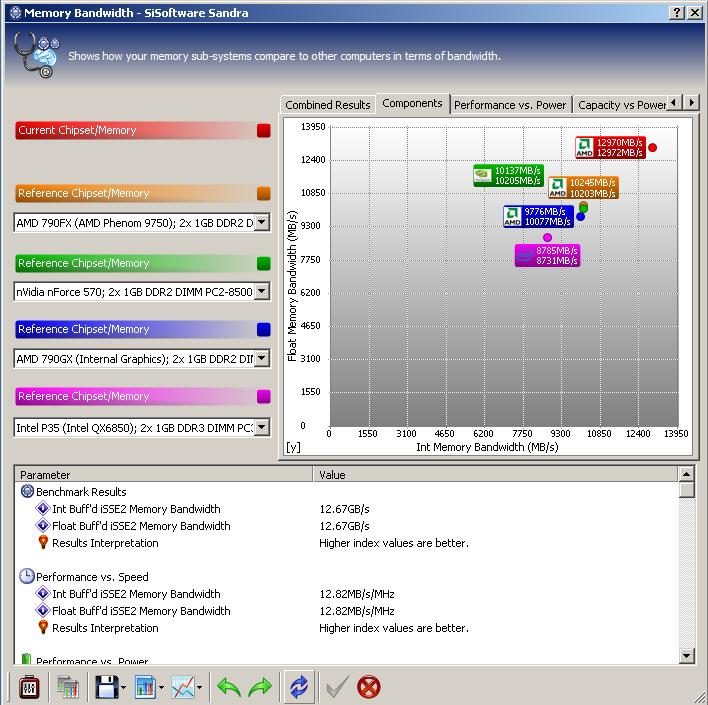708x705 pixels.
Task: Click the Benchmark Results globe icon
Action: pyautogui.click(x=27, y=491)
